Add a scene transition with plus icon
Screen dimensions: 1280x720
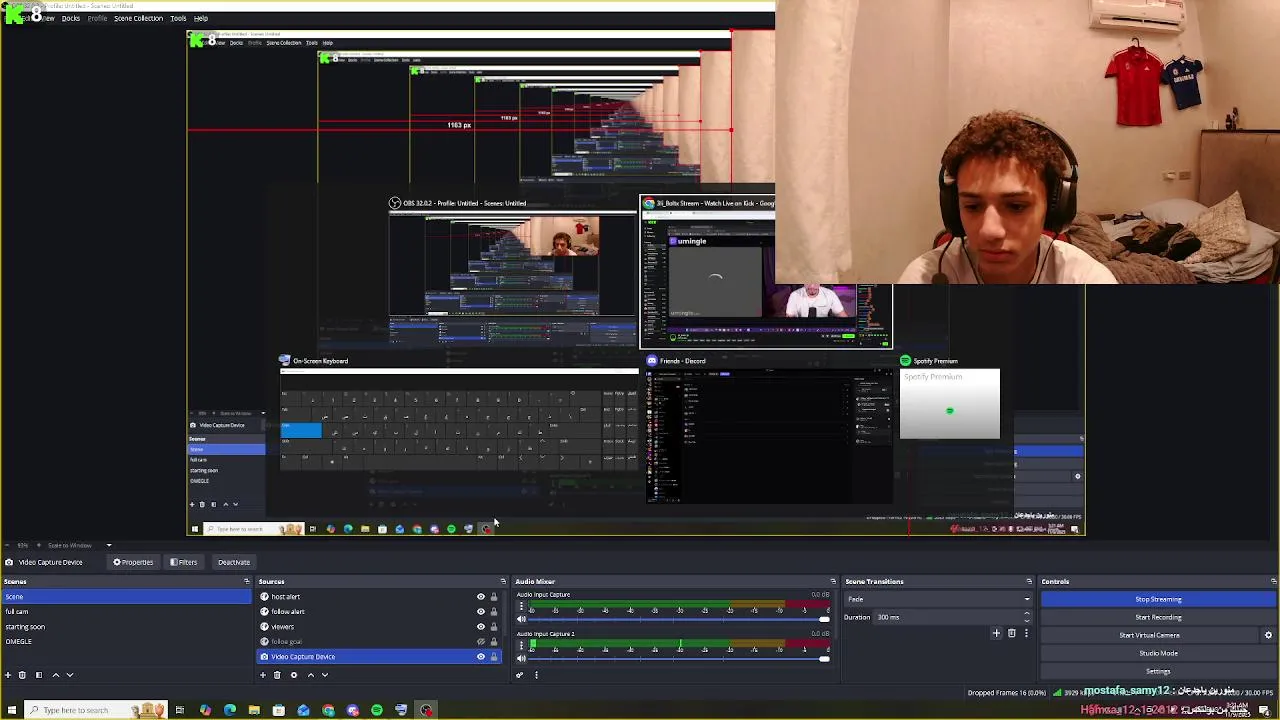(x=996, y=633)
